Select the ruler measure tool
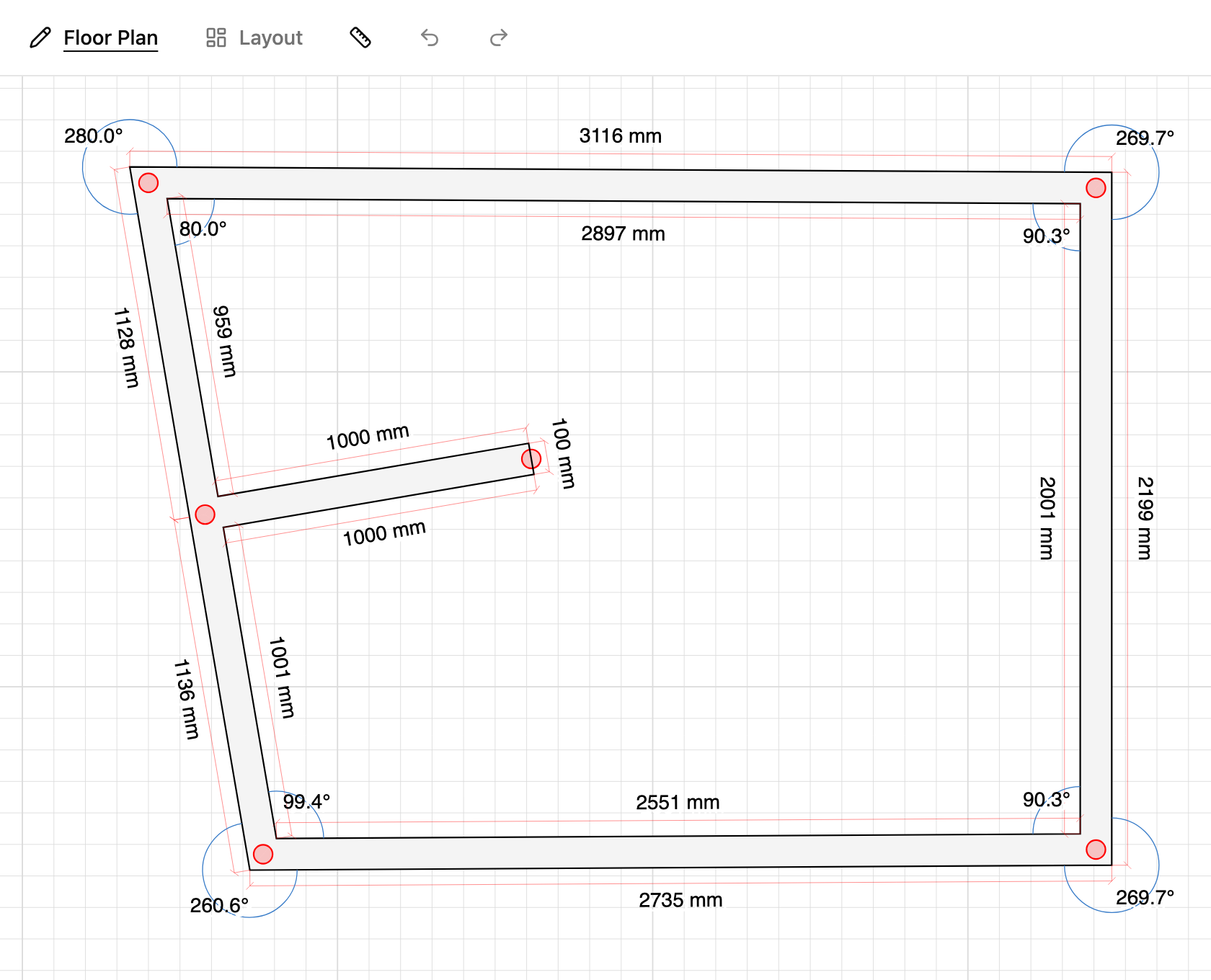This screenshot has width=1211, height=980. coord(360,37)
